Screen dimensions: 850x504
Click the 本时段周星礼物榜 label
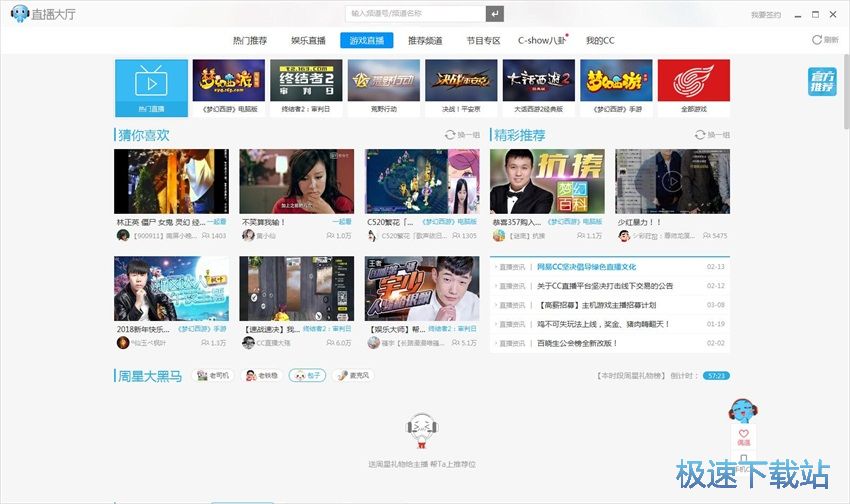pos(631,376)
